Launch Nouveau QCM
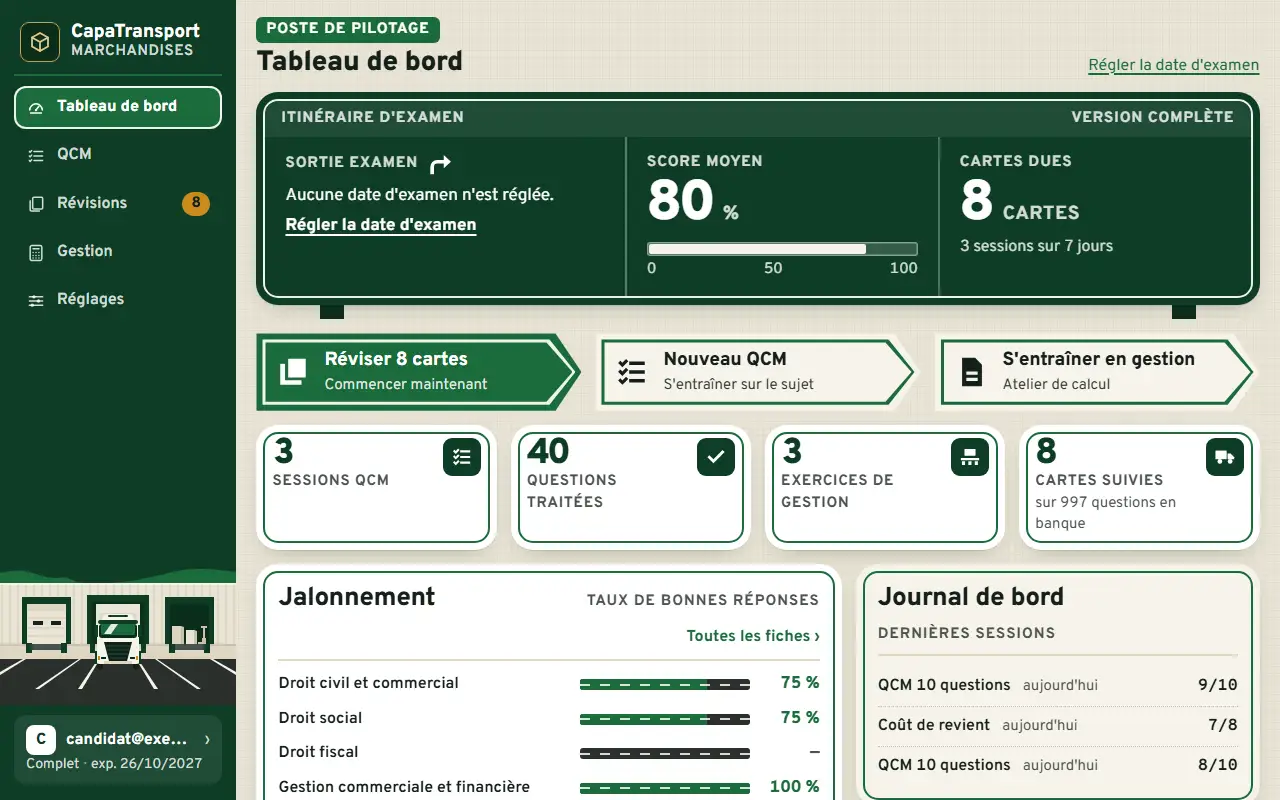Image resolution: width=1280 pixels, height=800 pixels. (x=756, y=371)
